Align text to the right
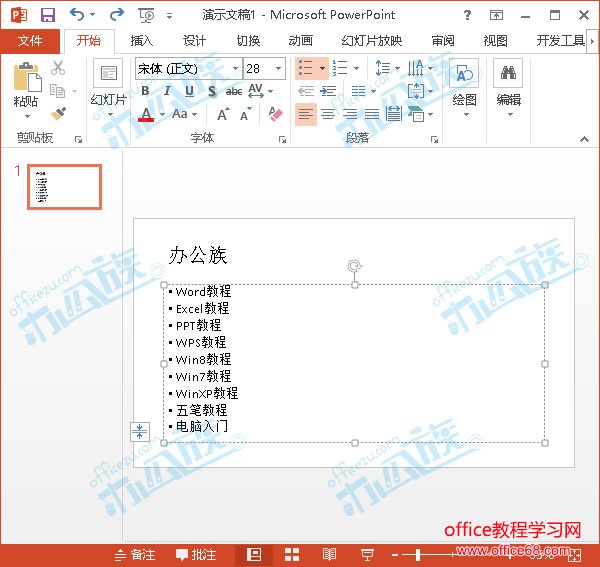This screenshot has height=567, width=600. tap(350, 114)
